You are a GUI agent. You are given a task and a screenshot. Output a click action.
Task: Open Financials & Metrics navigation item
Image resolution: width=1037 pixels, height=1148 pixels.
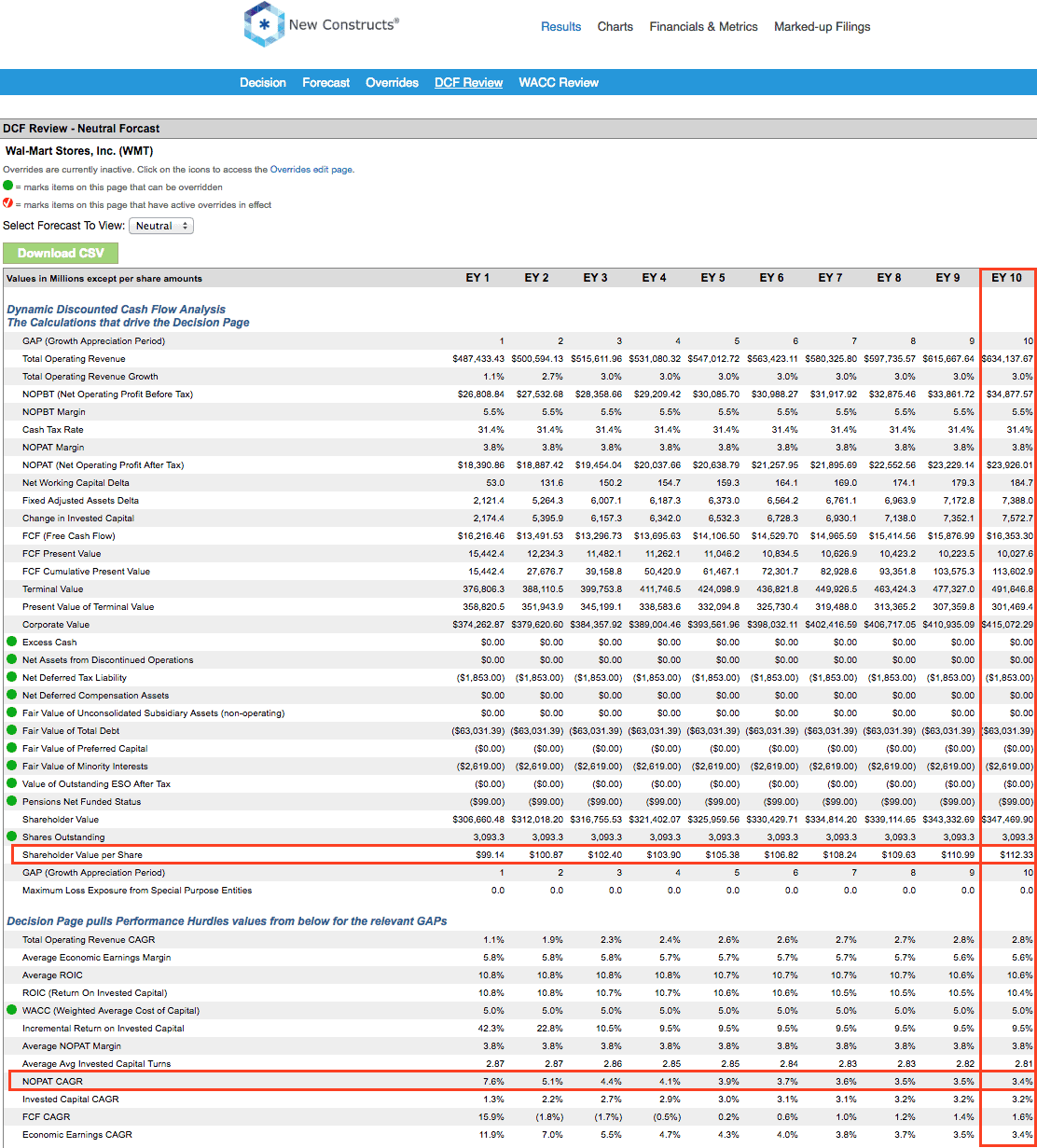pos(704,27)
